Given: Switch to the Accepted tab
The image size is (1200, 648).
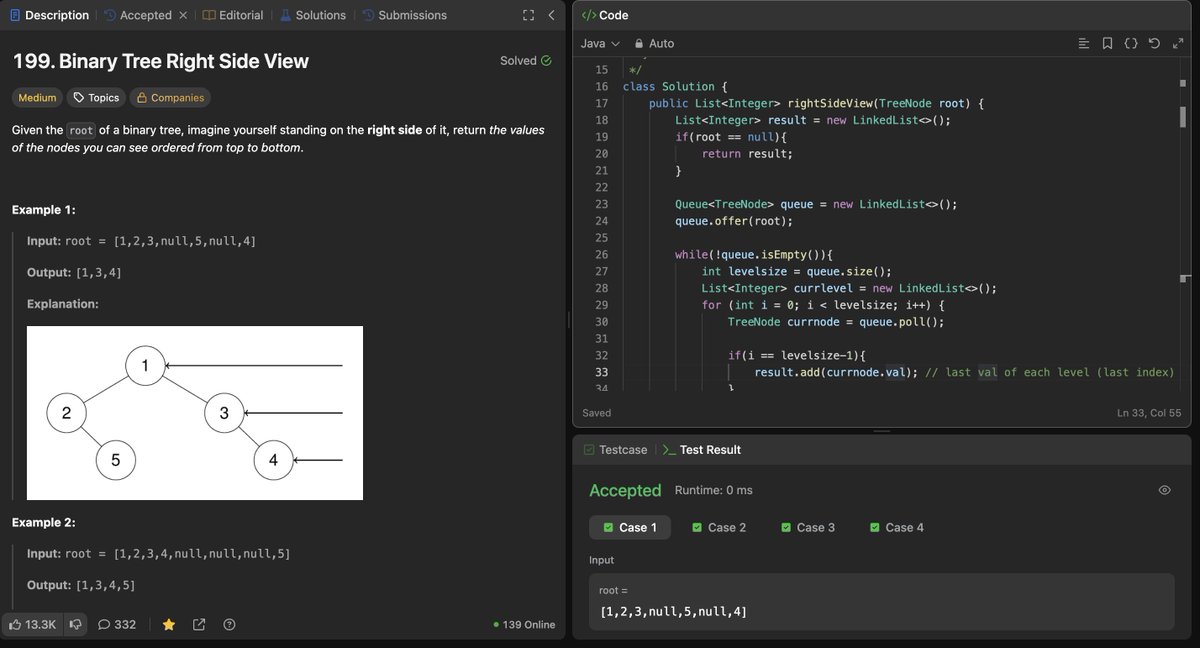Looking at the screenshot, I should click(136, 15).
